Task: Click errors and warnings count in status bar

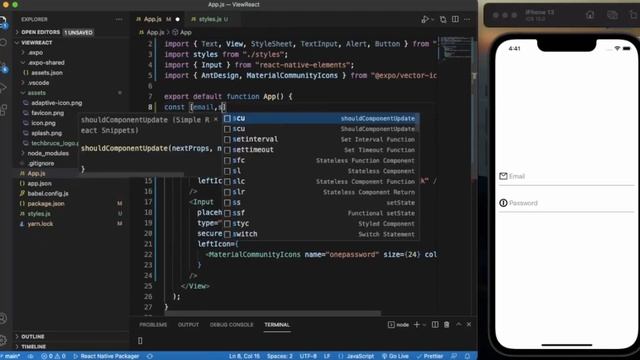Action: click(x=53, y=356)
